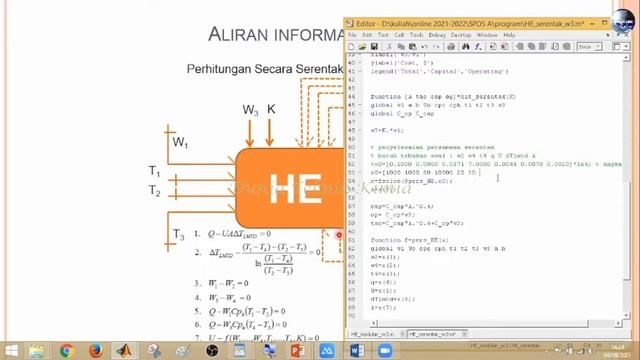Screen dimensions: 640x360
Task: Click the taskbar clock in system tray
Action: pos(616,351)
